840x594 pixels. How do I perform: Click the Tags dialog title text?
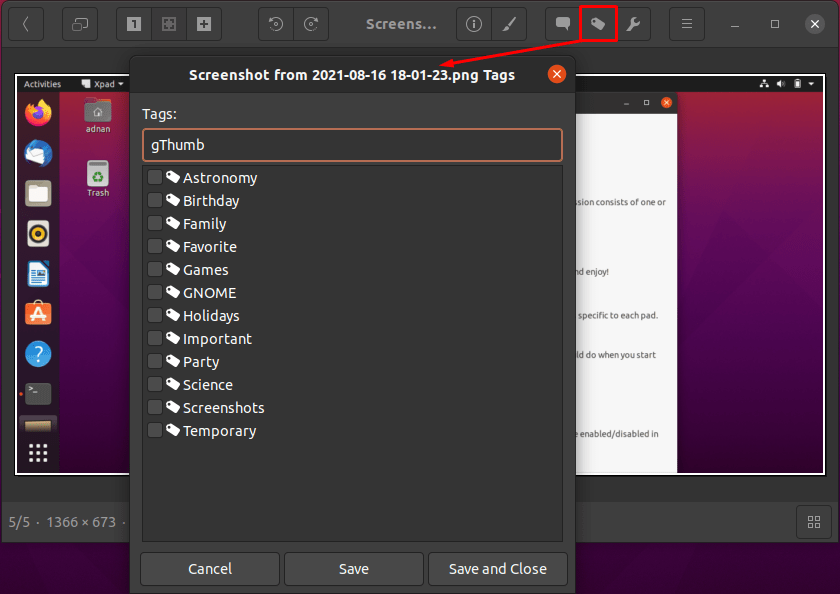tap(352, 75)
